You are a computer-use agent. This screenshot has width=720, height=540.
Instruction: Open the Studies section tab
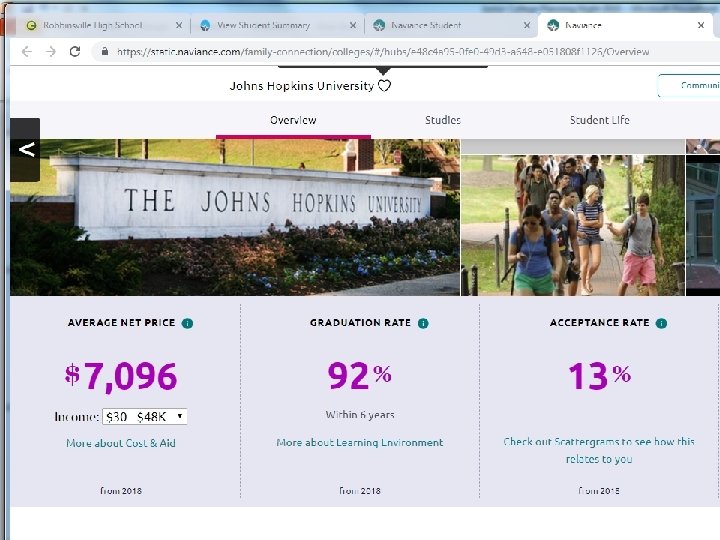(443, 120)
